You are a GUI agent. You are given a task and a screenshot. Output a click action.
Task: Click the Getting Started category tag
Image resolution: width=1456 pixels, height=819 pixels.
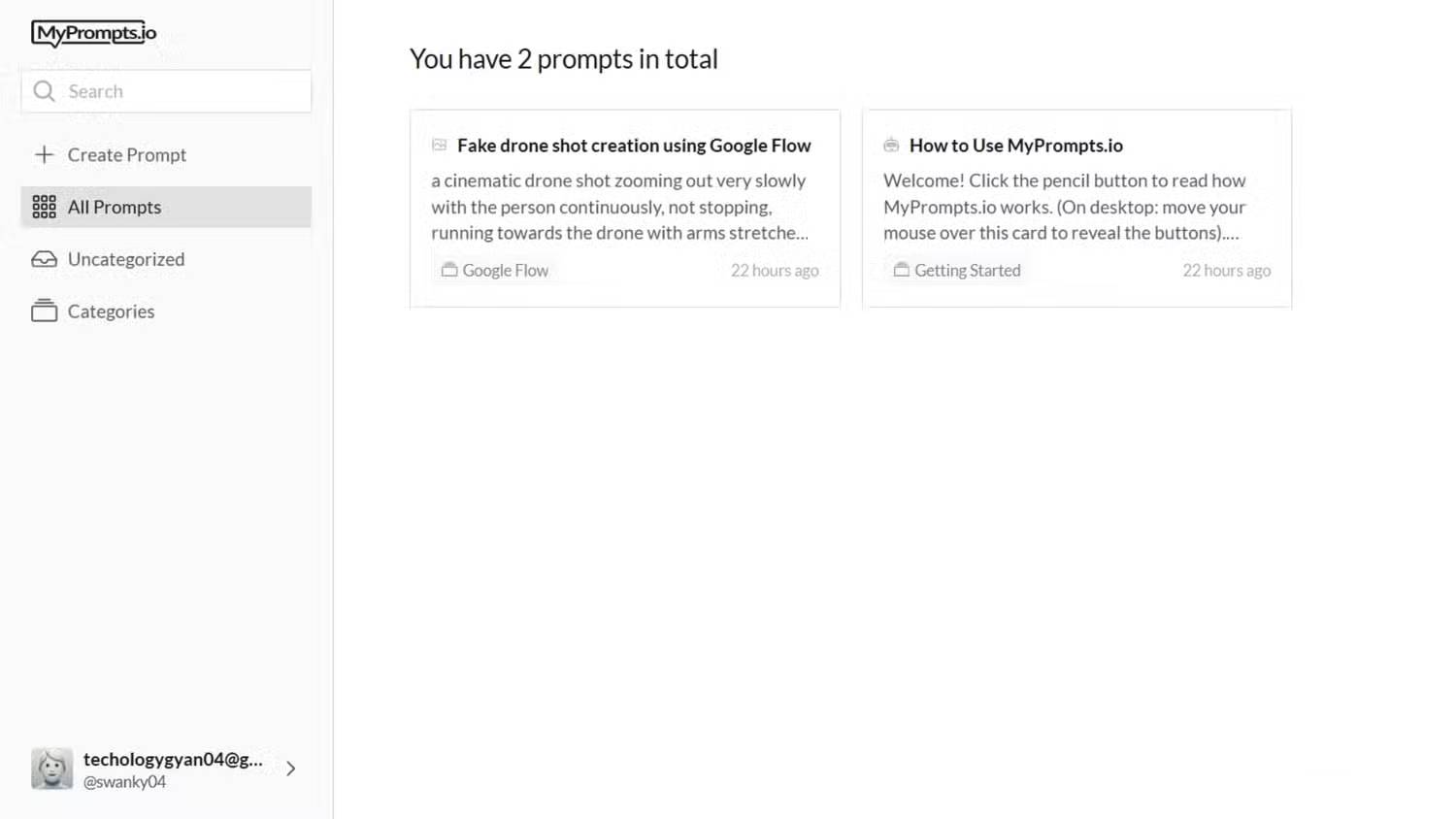pos(957,271)
